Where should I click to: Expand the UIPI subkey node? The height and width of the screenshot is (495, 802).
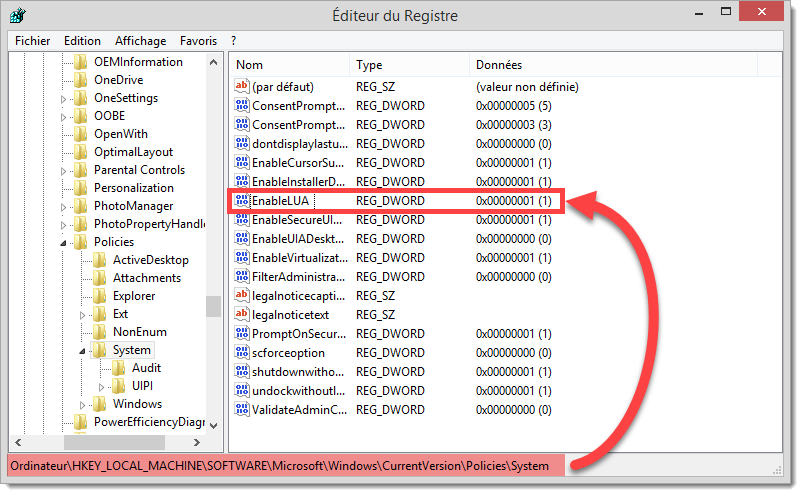(x=101, y=387)
